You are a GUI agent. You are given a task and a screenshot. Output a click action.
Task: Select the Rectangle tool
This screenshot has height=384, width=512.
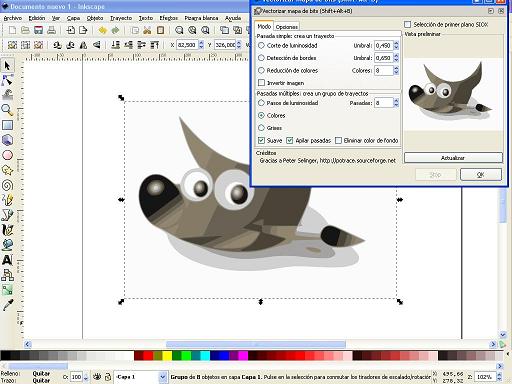click(x=7, y=125)
